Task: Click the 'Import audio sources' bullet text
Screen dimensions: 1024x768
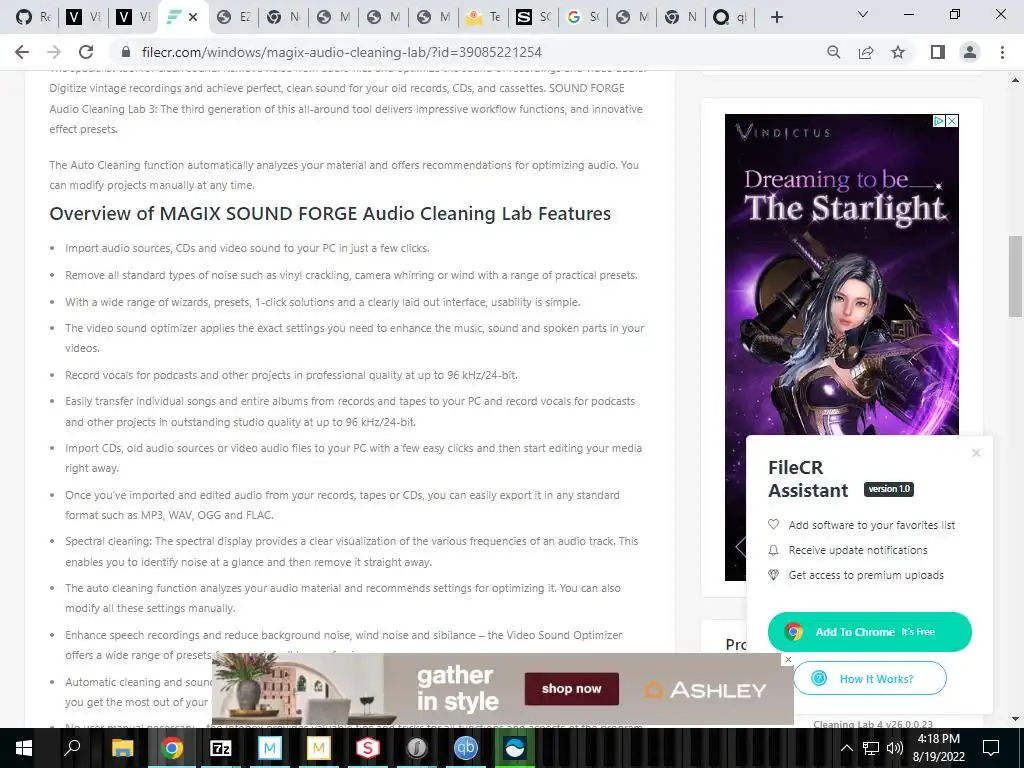Action: tap(247, 248)
